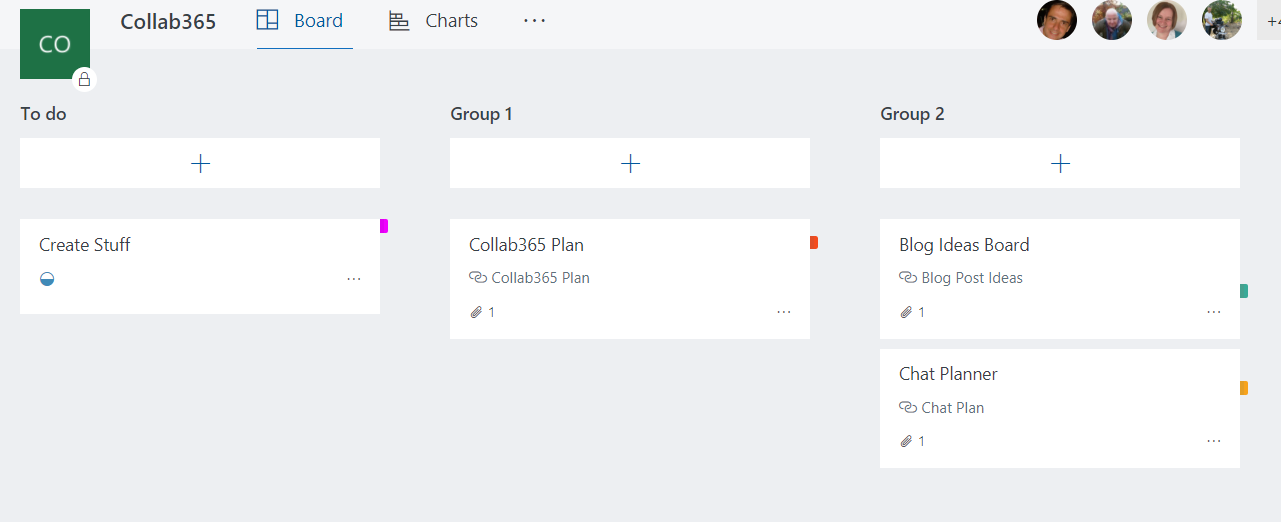Open the ellipsis menu on Create Stuff card
The image size is (1281, 522).
(x=354, y=279)
